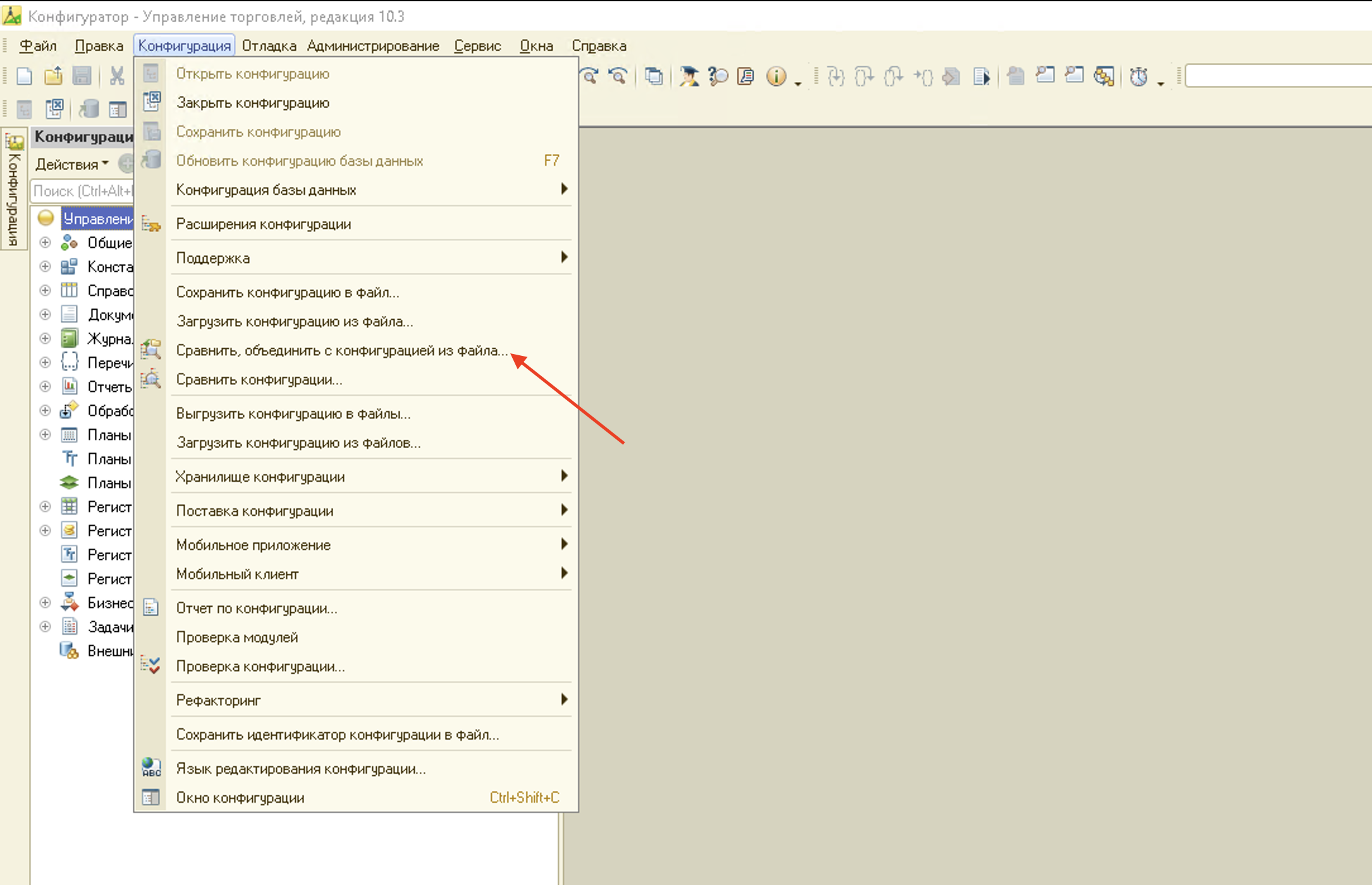This screenshot has height=885, width=1372.
Task: Click the Windows list toolbar icon
Action: pos(654,76)
